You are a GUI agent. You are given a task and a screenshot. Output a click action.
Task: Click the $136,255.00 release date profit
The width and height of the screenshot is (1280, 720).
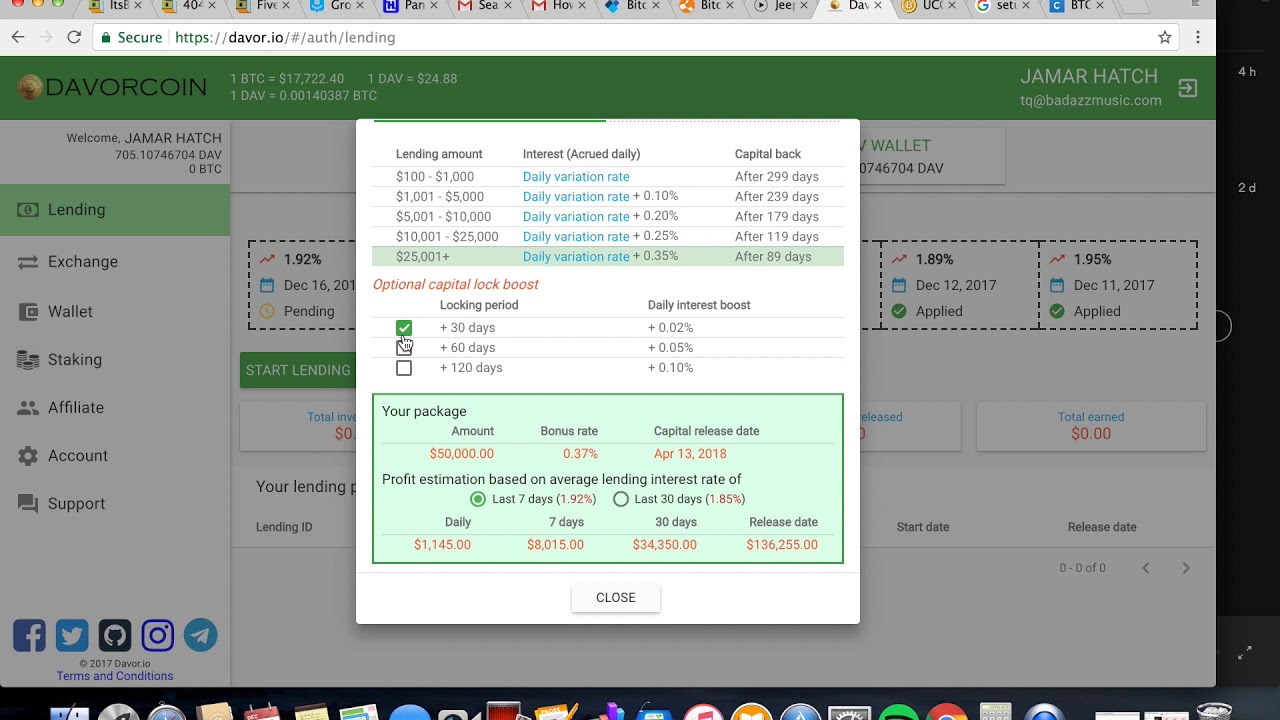click(x=782, y=545)
